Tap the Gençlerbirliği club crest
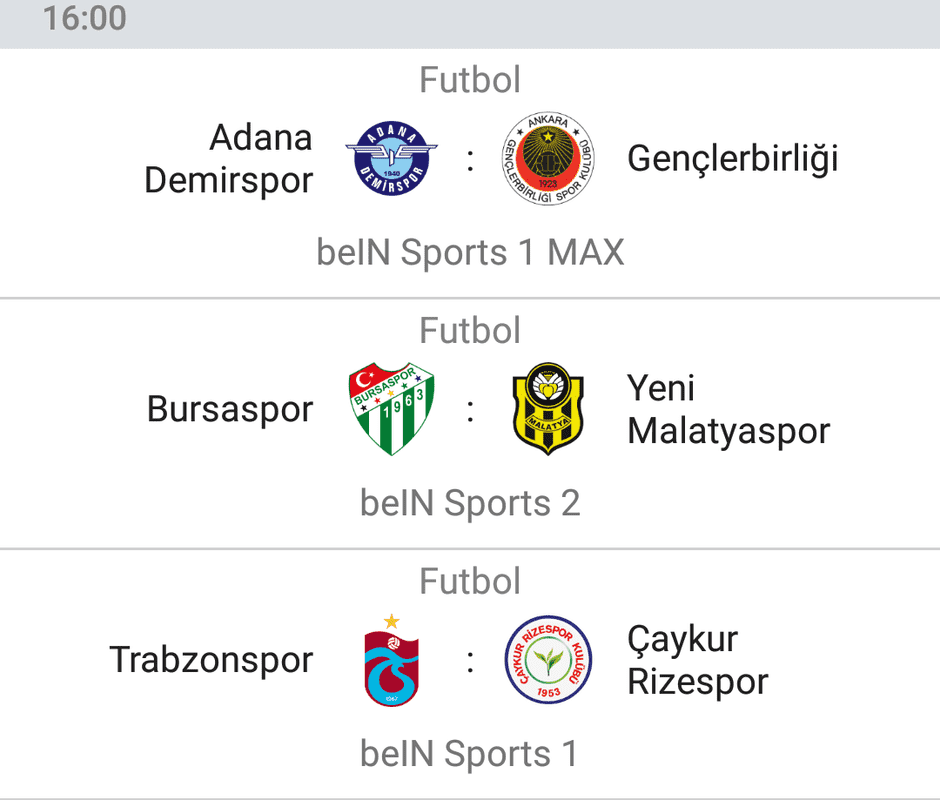940x800 pixels. click(x=548, y=158)
